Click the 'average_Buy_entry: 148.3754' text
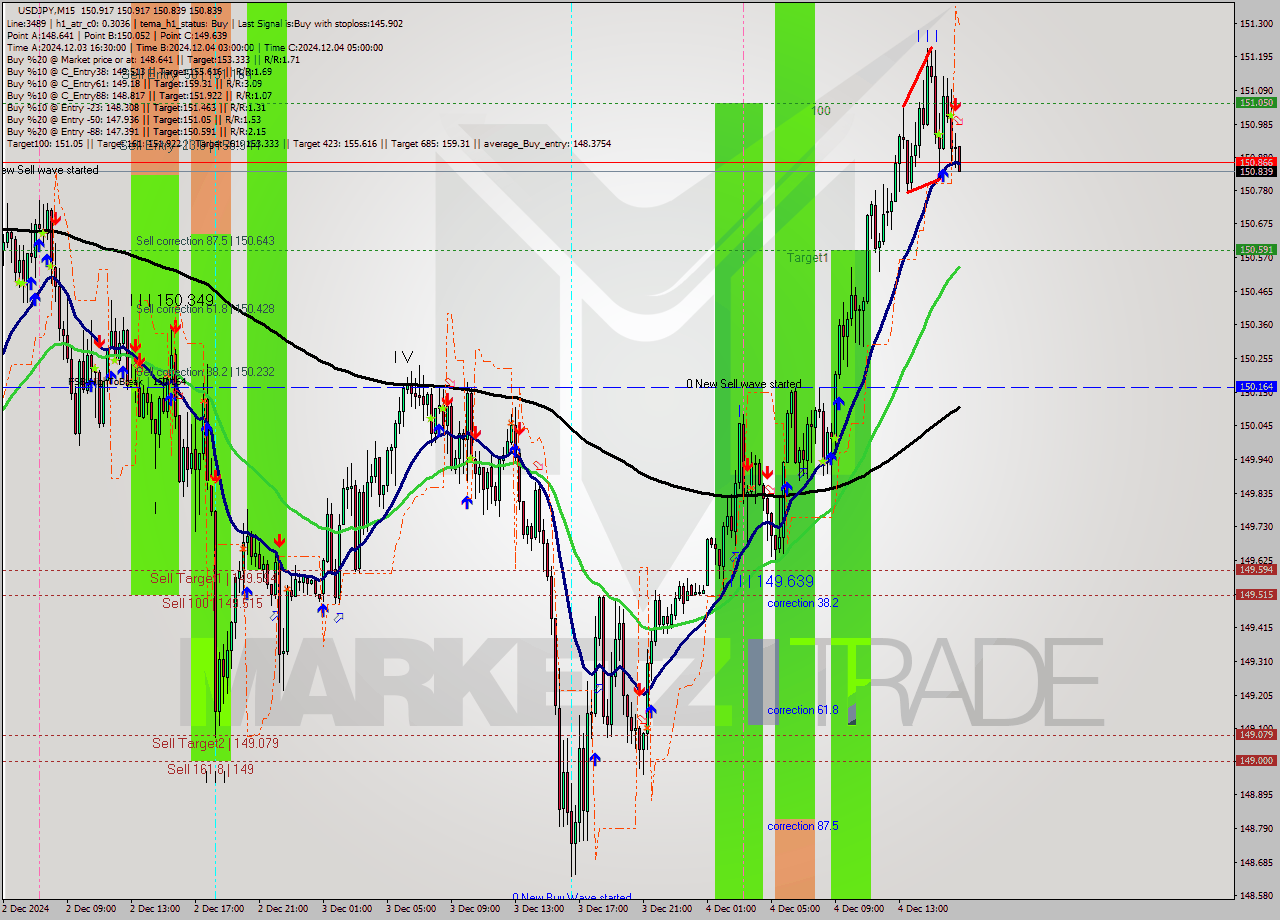 tap(548, 144)
